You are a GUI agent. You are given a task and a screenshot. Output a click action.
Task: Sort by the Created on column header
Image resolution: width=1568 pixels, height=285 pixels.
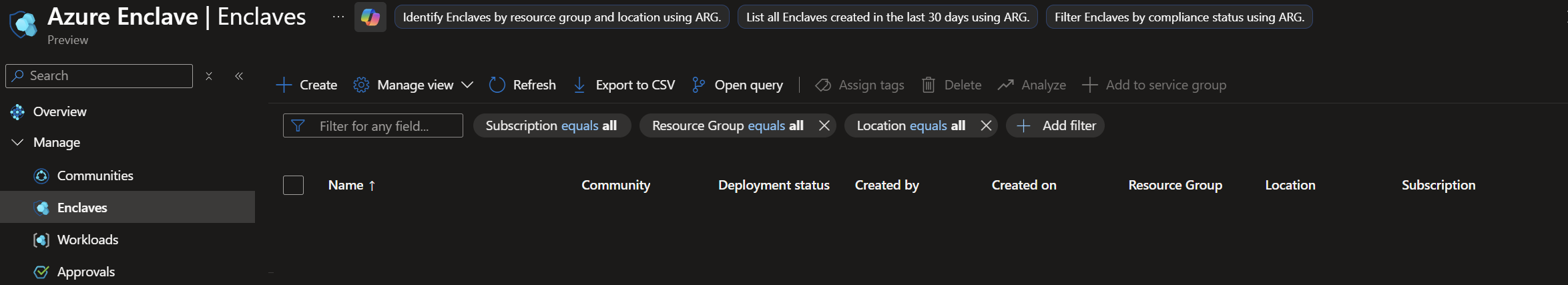coord(1024,185)
